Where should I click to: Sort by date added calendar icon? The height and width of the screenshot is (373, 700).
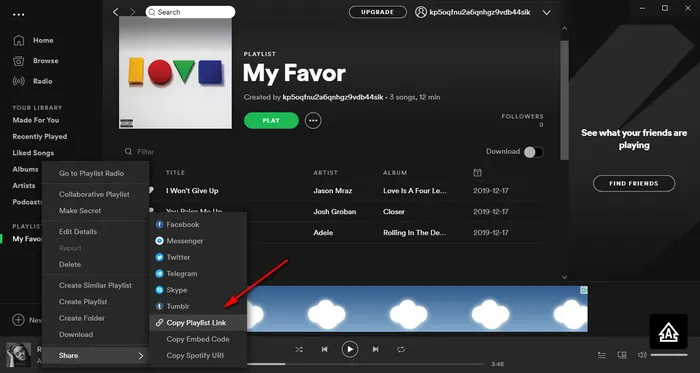(x=477, y=173)
